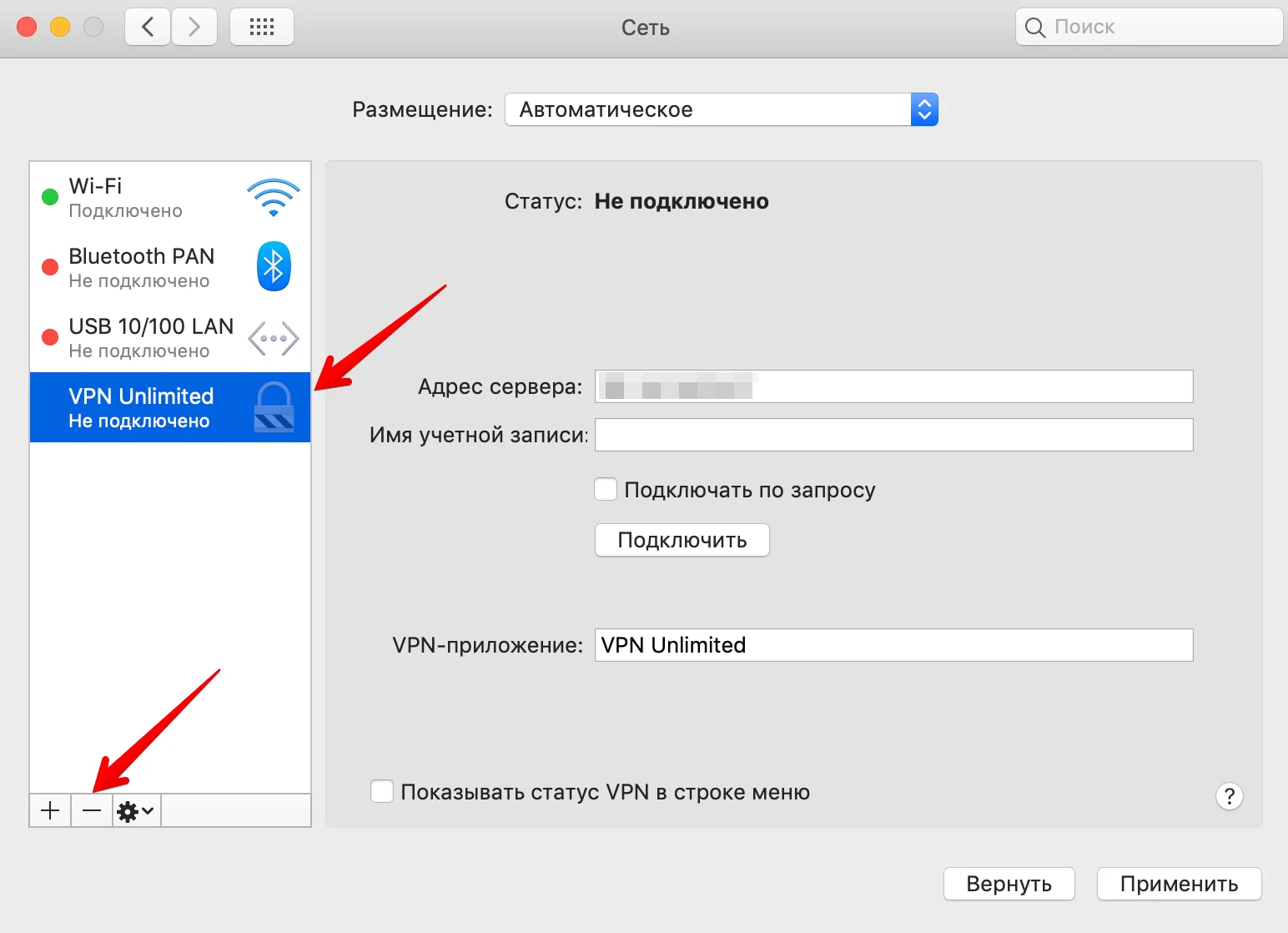
Task: Click the Вернуть button
Action: (1009, 884)
